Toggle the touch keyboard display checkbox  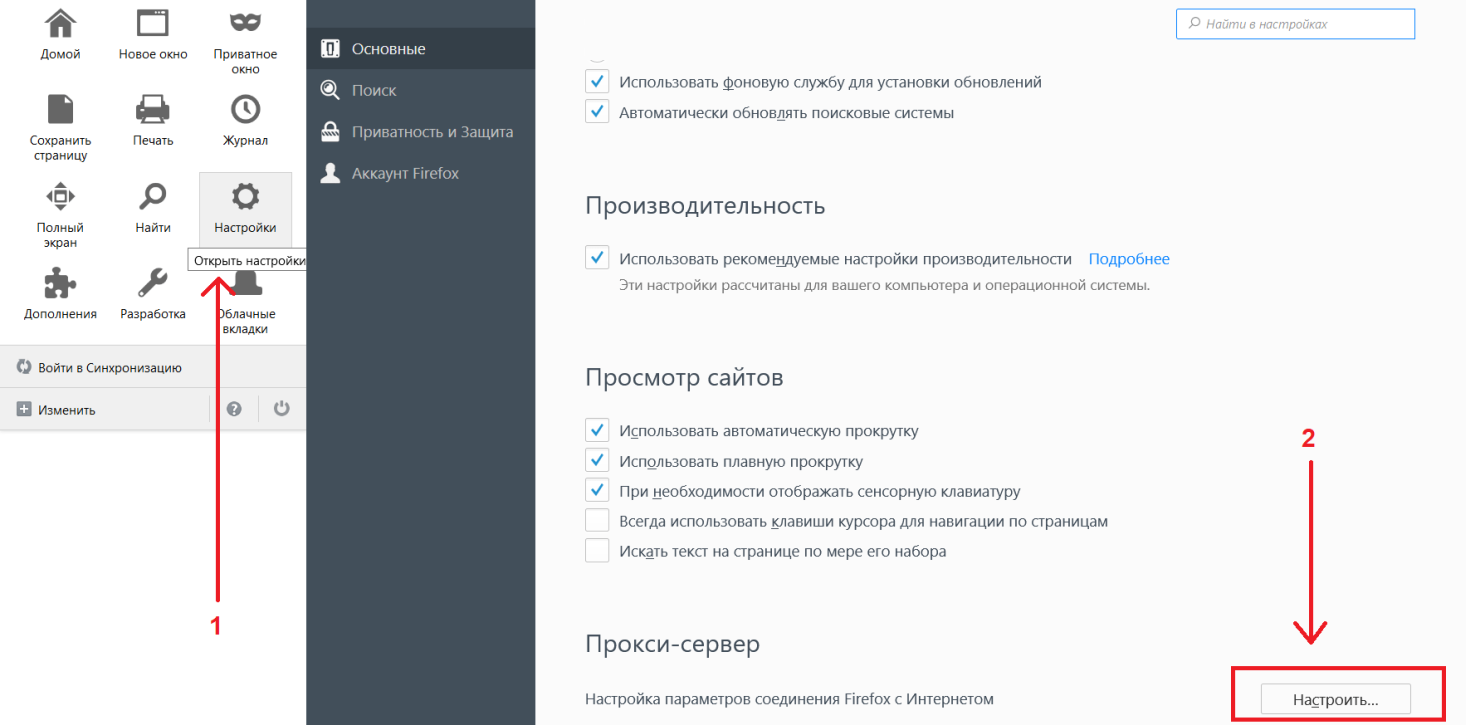coord(597,491)
